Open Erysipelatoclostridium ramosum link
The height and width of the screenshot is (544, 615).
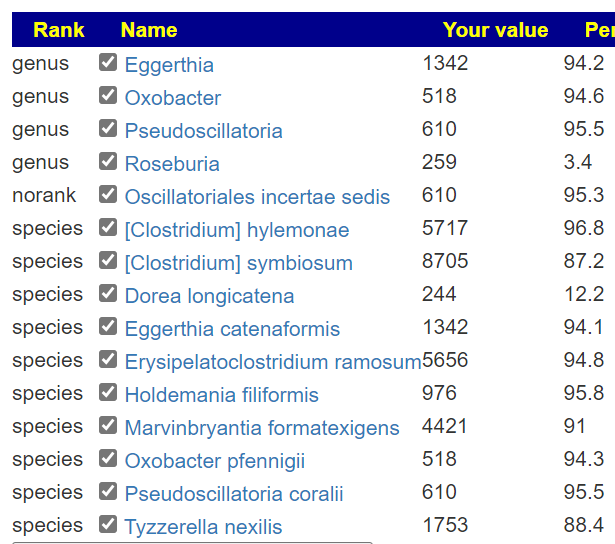tap(273, 362)
